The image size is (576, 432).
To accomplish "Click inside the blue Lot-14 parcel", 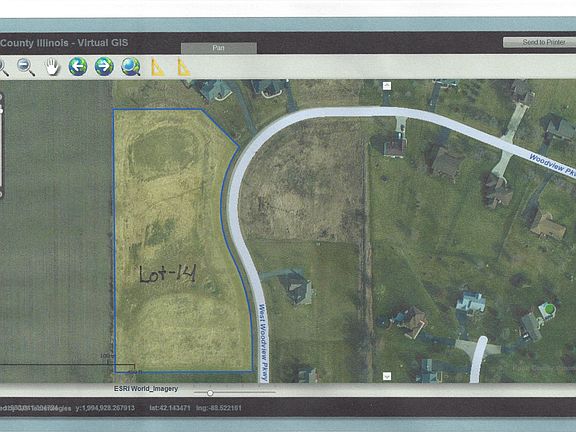I will [x=176, y=239].
